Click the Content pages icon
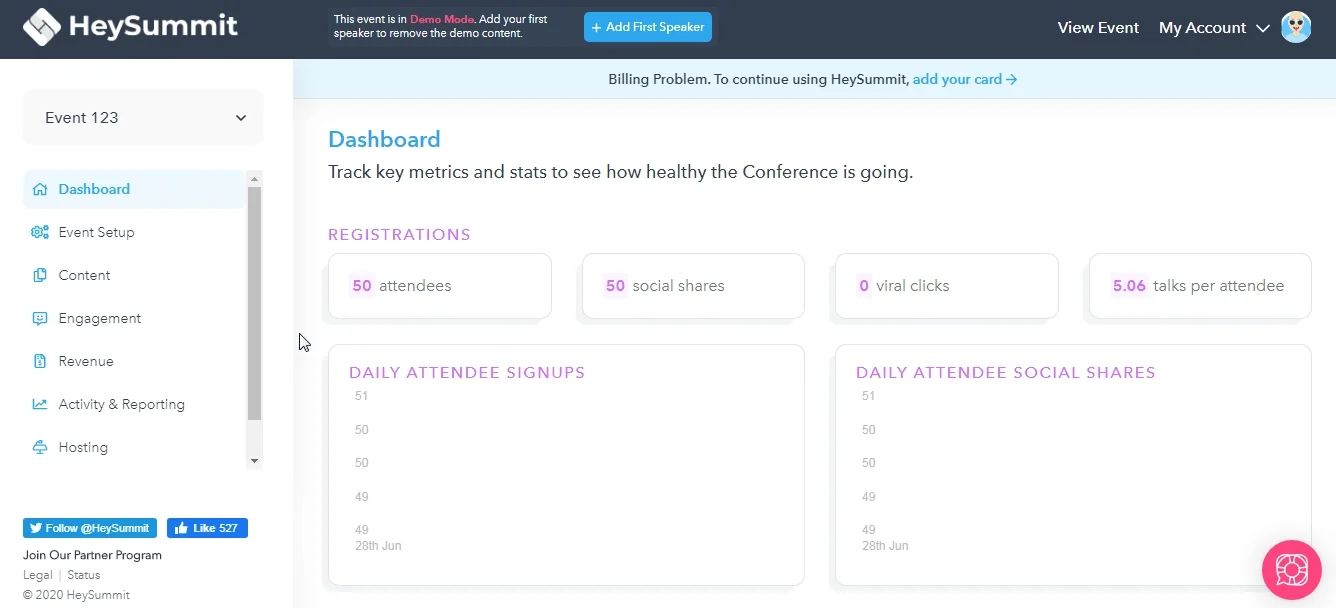The height and width of the screenshot is (608, 1336). tap(40, 275)
